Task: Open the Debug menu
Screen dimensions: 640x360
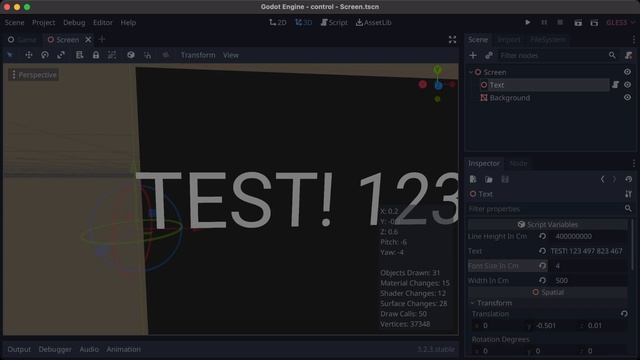Action: (74, 22)
